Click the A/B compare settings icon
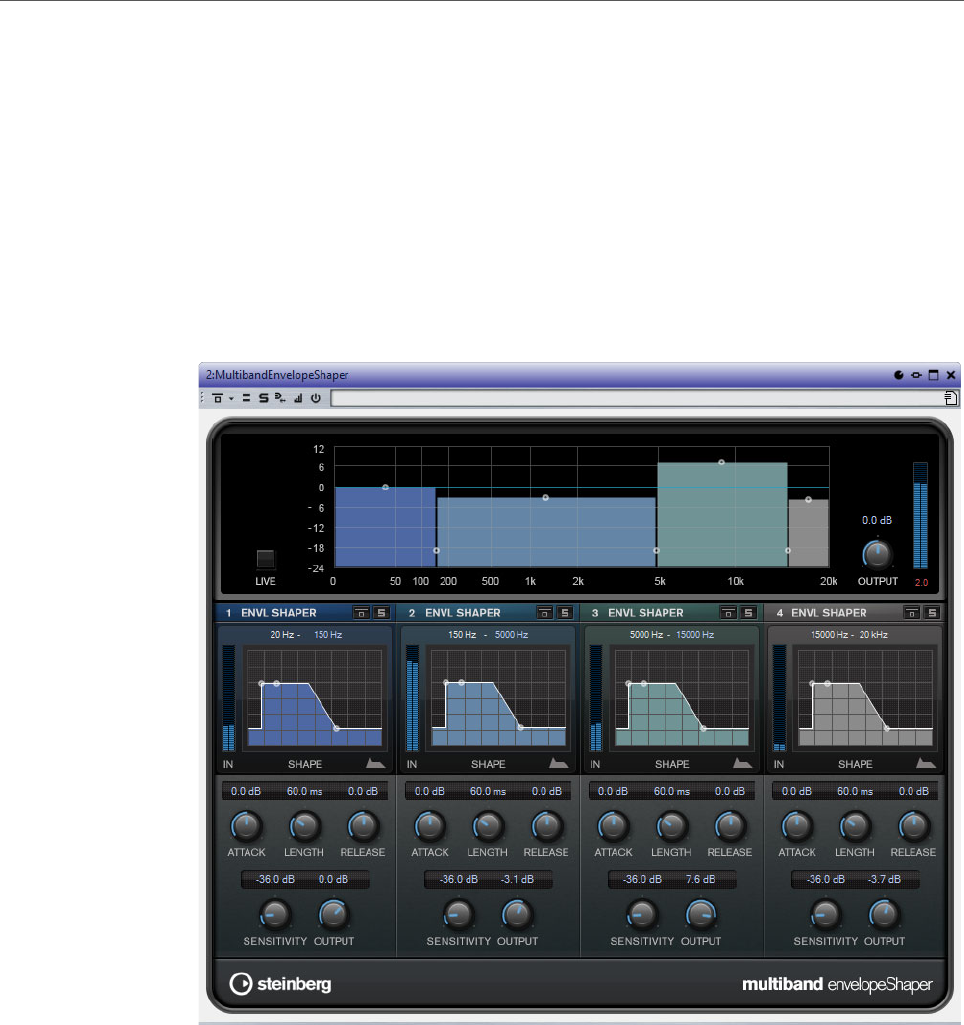The image size is (964, 1025). pos(246,397)
